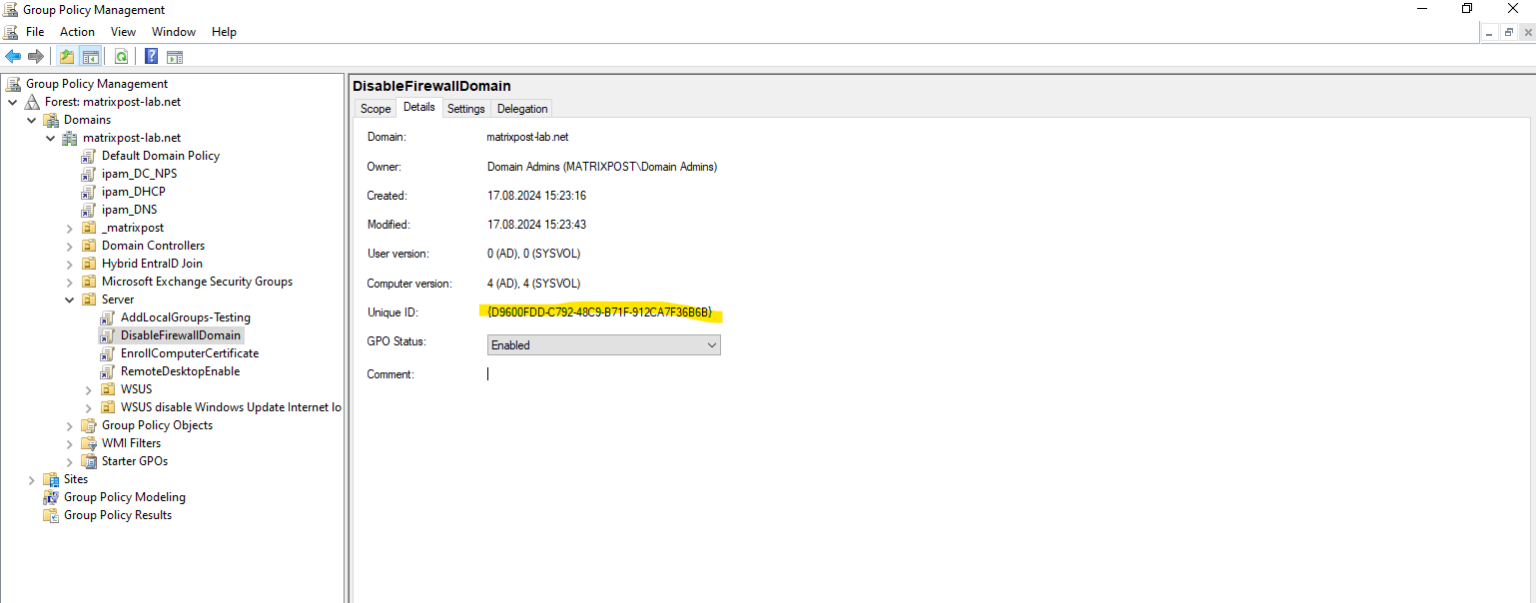The height and width of the screenshot is (603, 1536).
Task: Toggle Show/Hide Action Pane toolbar icon
Action: pyautogui.click(x=175, y=56)
